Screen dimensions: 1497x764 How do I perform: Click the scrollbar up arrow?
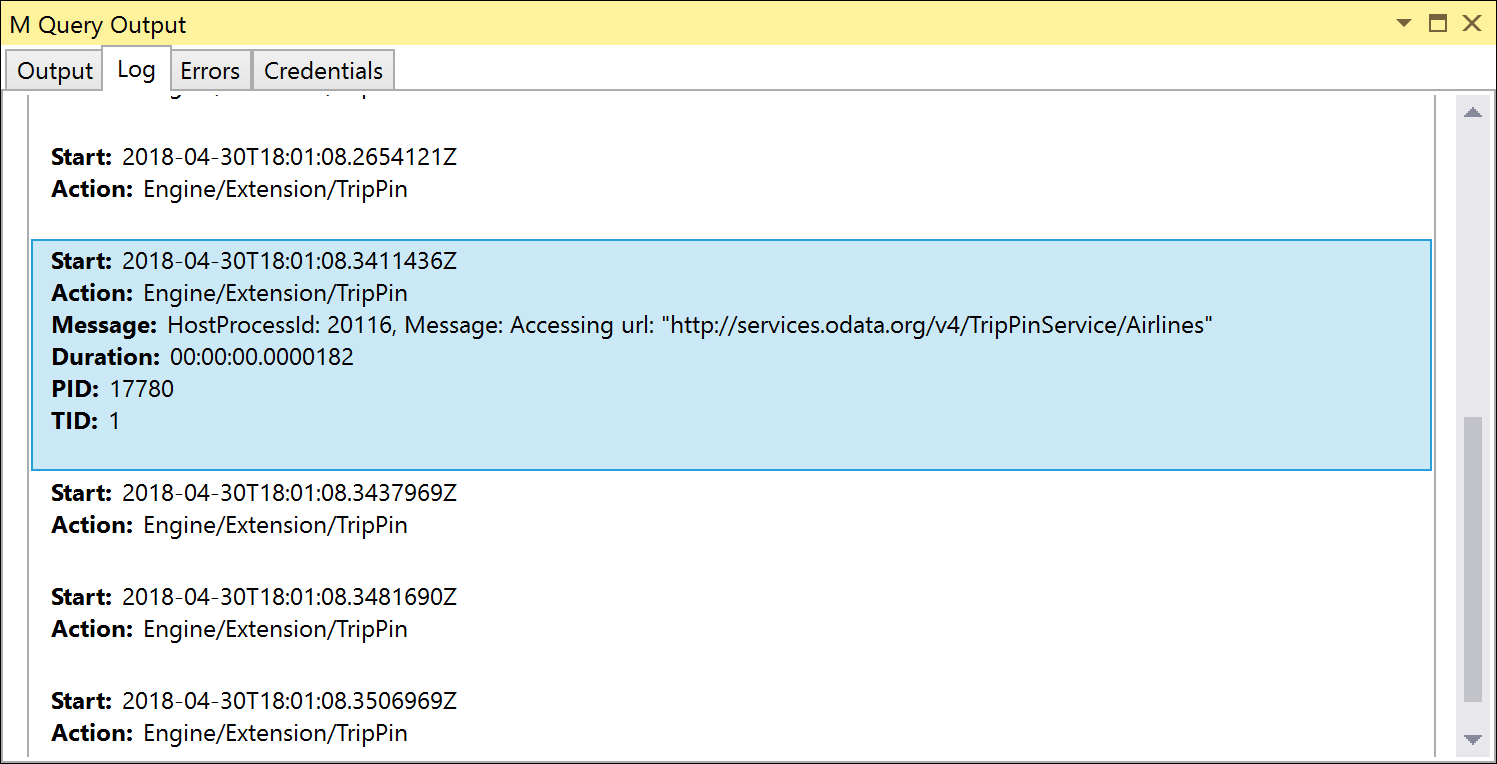(x=1472, y=112)
